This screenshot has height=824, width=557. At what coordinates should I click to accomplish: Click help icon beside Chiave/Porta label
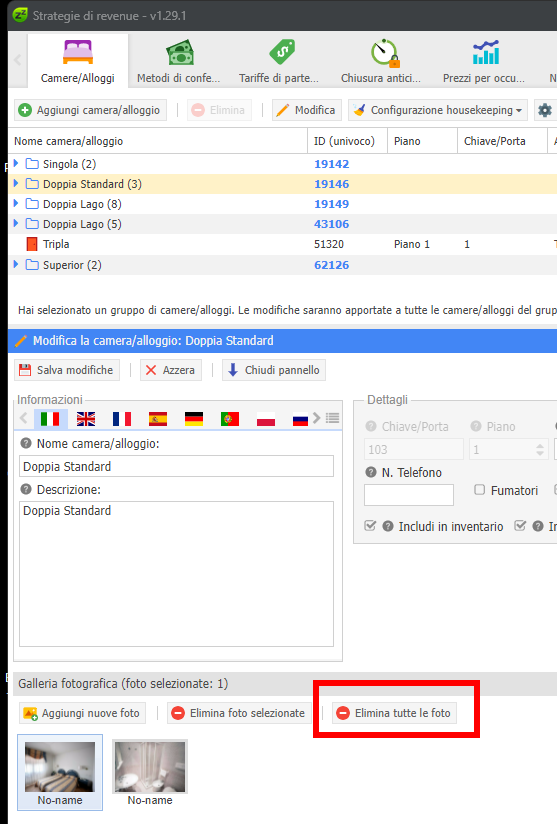tap(371, 426)
